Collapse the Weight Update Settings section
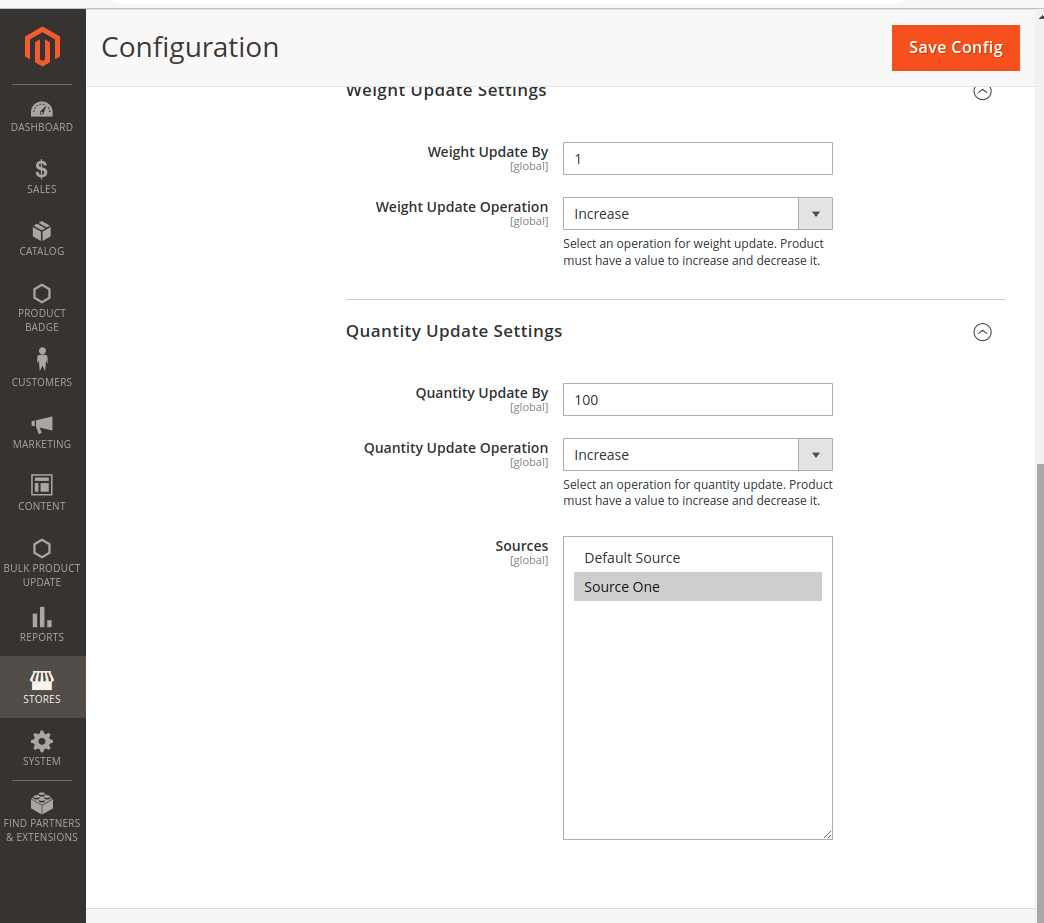 click(982, 92)
